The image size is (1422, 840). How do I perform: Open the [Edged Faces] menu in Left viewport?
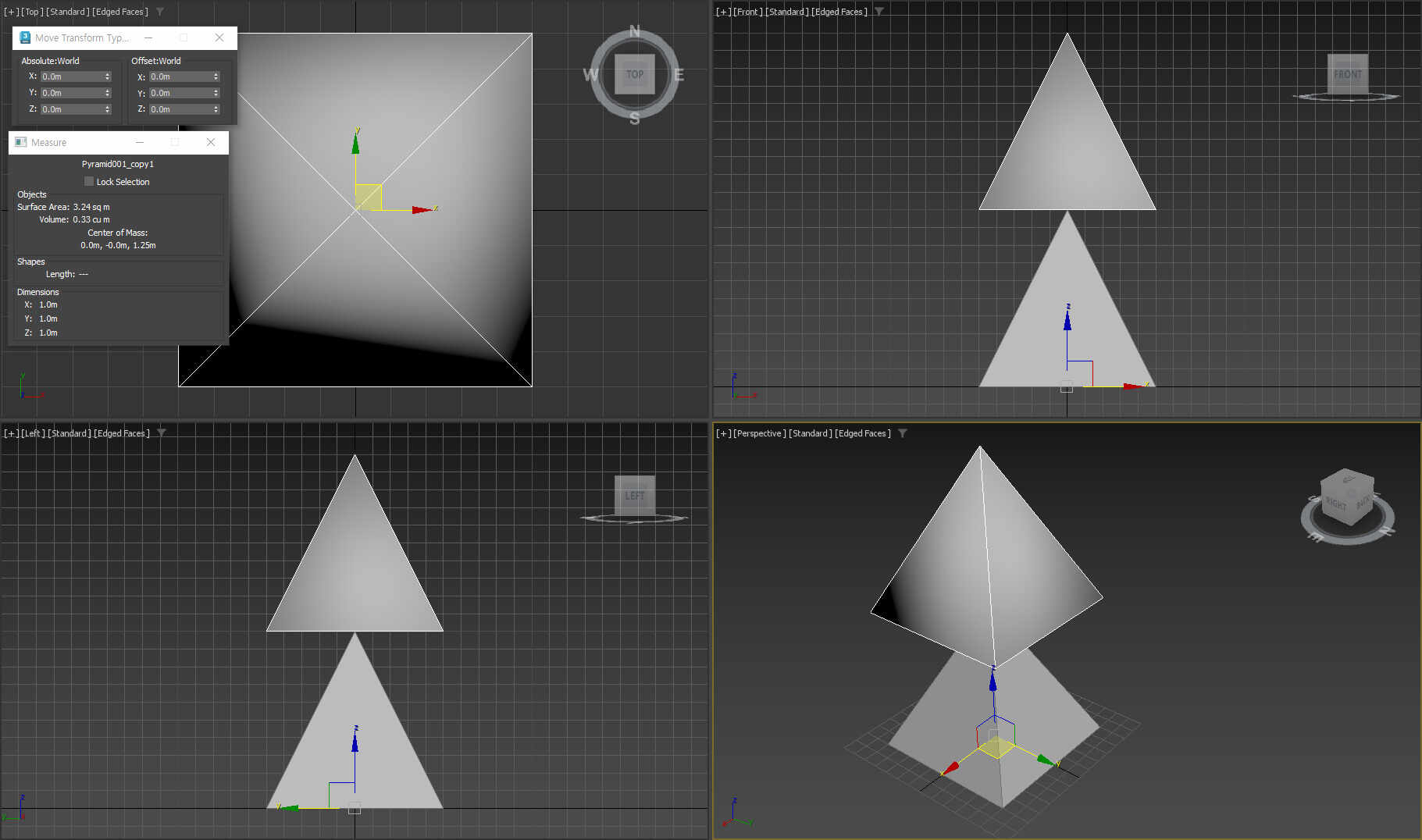tap(122, 433)
